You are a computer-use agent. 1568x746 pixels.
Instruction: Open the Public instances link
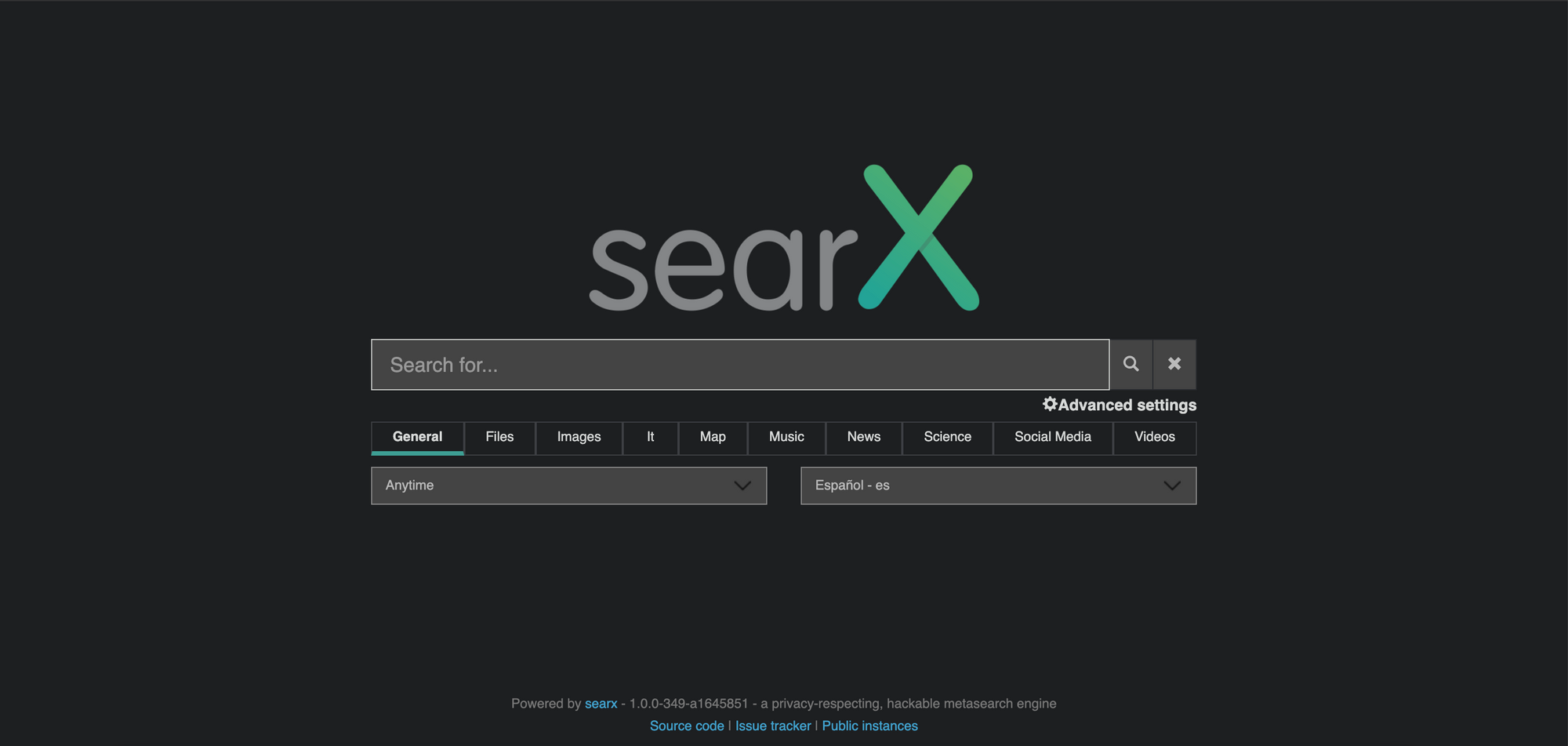[x=870, y=726]
